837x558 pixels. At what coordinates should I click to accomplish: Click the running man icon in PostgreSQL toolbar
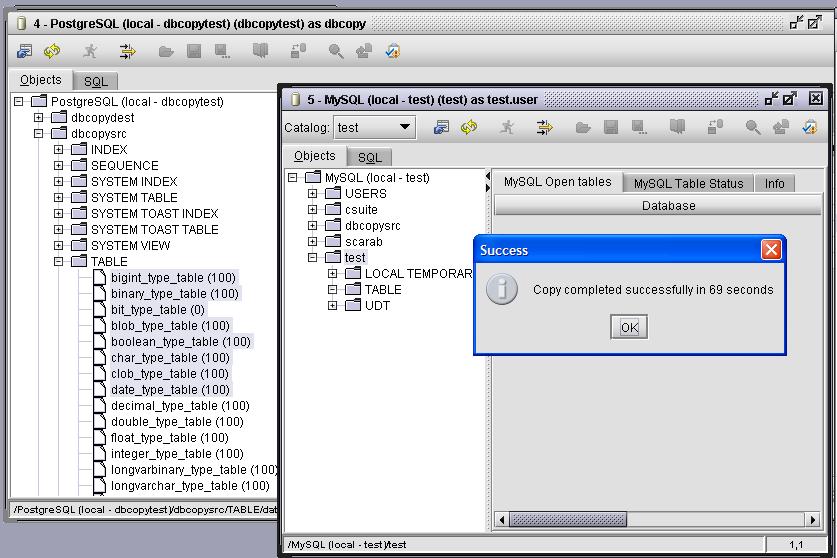[x=90, y=51]
